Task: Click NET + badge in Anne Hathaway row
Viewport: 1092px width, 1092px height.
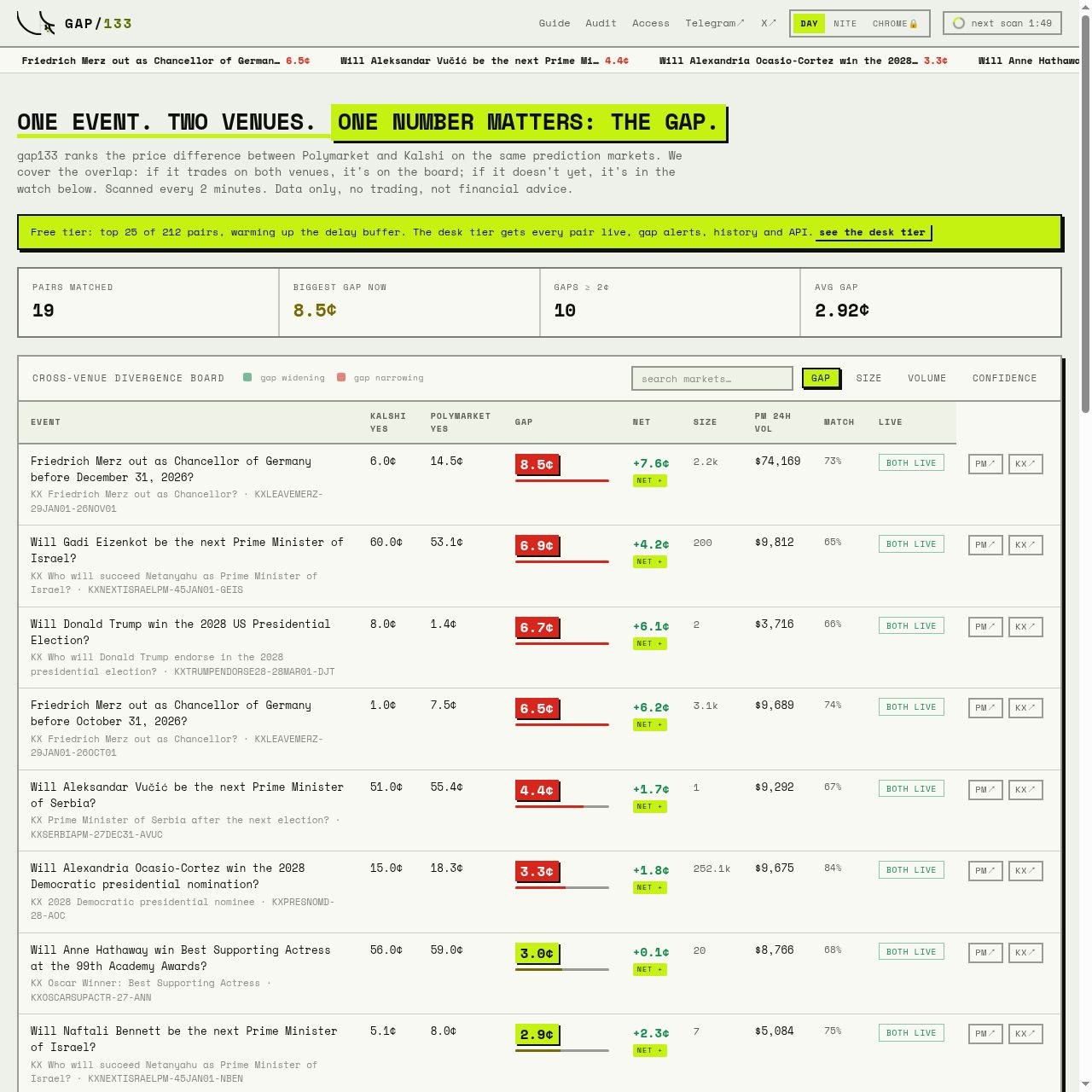Action: tap(650, 969)
